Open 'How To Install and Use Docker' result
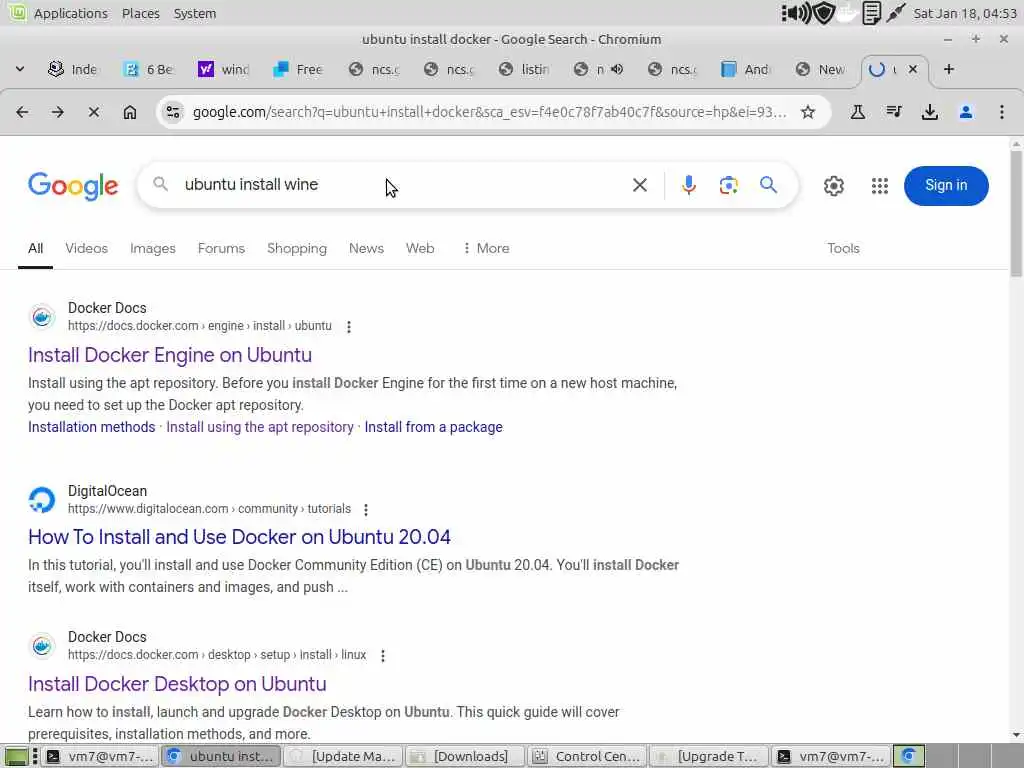The height and width of the screenshot is (768, 1024). coord(239,537)
